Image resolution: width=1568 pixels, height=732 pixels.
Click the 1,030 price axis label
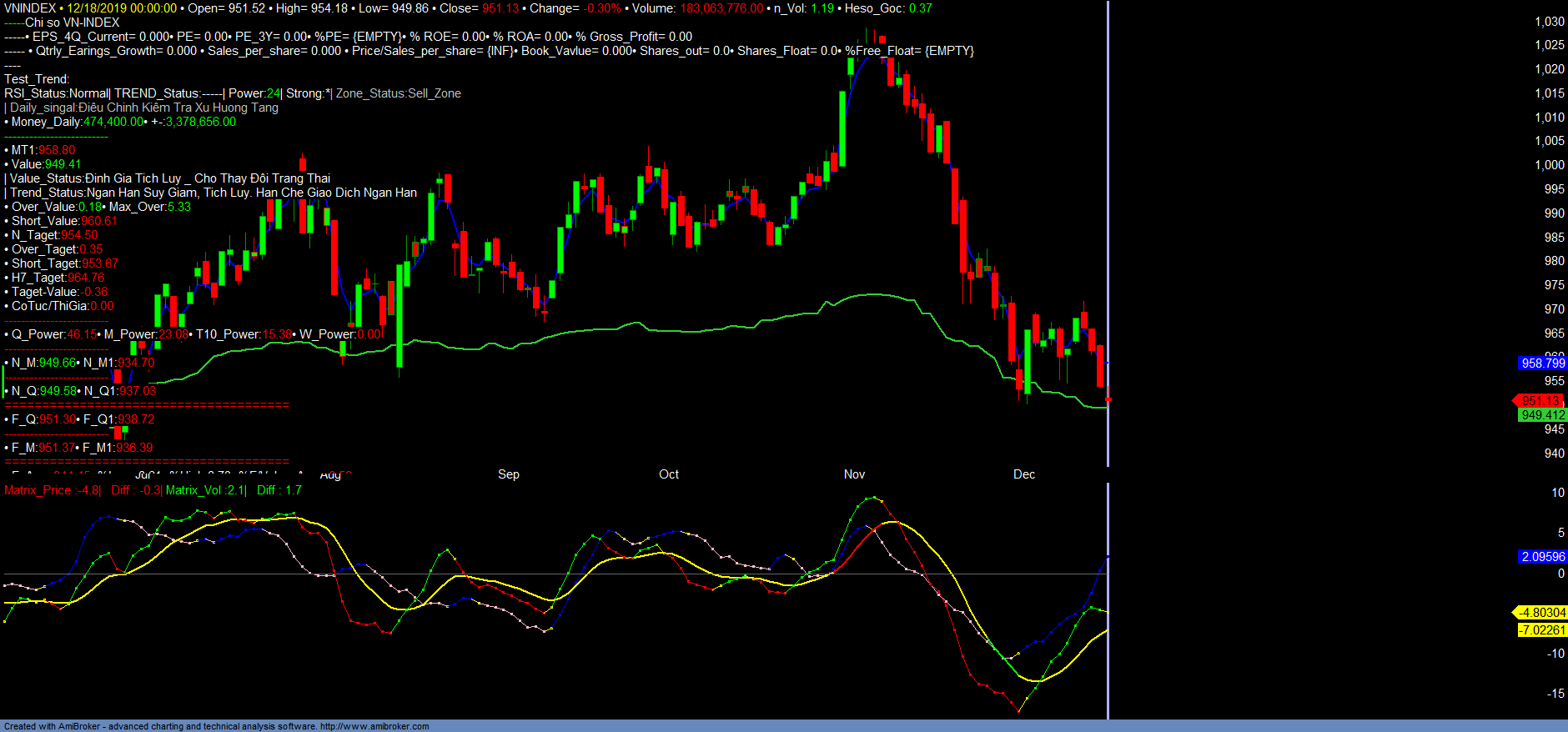pyautogui.click(x=1549, y=22)
